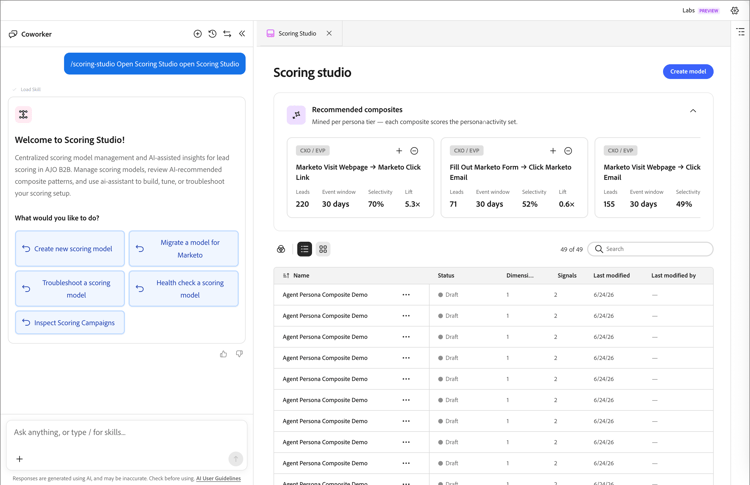Give thumbs up to the welcome response
The height and width of the screenshot is (485, 750).
pyautogui.click(x=223, y=354)
